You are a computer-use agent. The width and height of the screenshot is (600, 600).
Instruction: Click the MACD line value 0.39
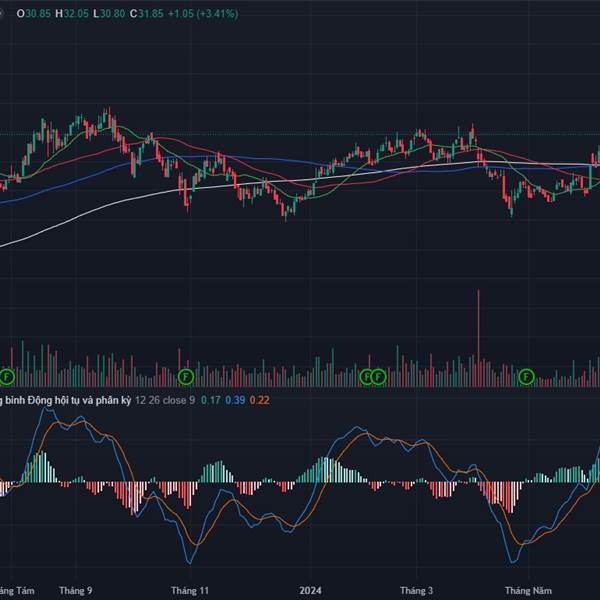pos(235,400)
